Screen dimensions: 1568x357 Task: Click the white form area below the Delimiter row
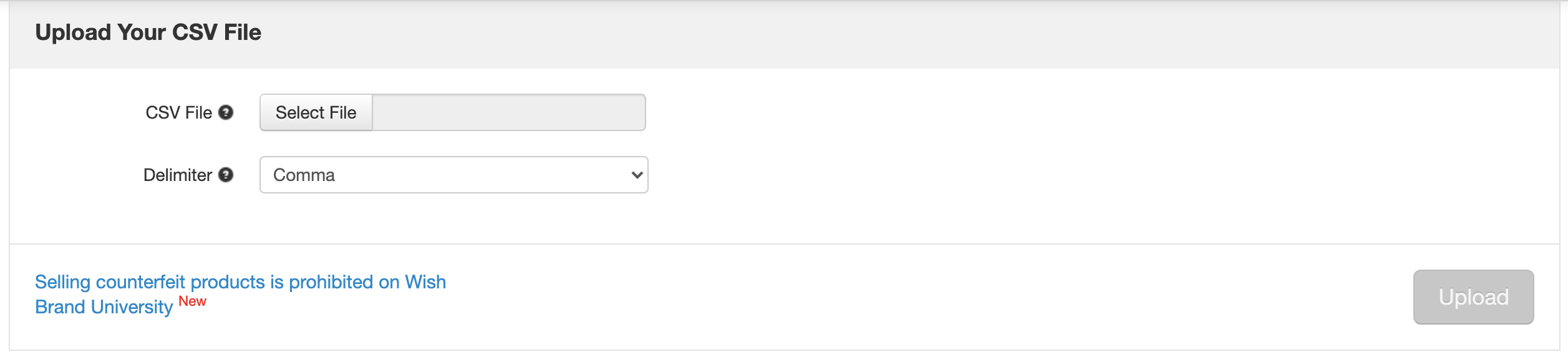click(785, 218)
